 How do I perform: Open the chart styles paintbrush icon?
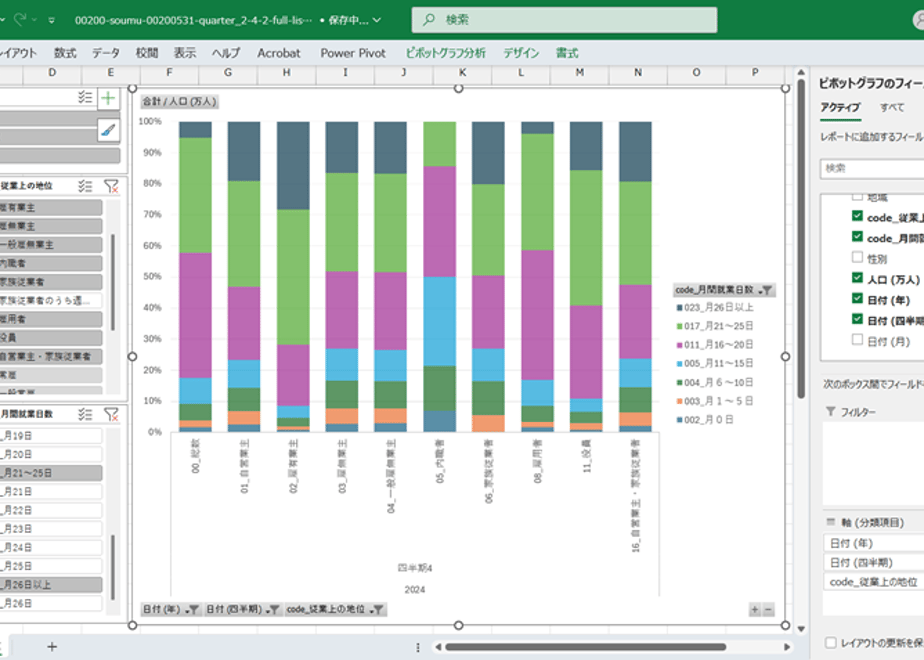[108, 130]
